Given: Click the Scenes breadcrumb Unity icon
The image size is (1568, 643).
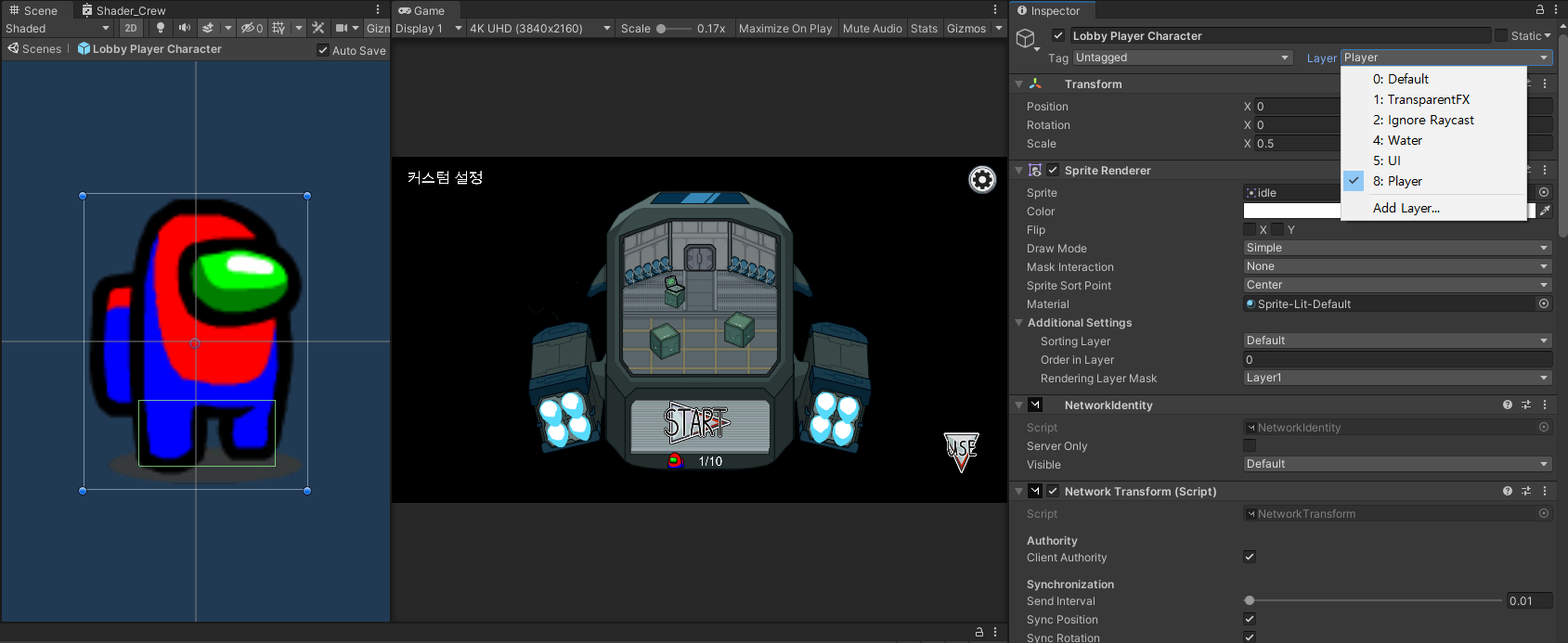Looking at the screenshot, I should tap(13, 48).
